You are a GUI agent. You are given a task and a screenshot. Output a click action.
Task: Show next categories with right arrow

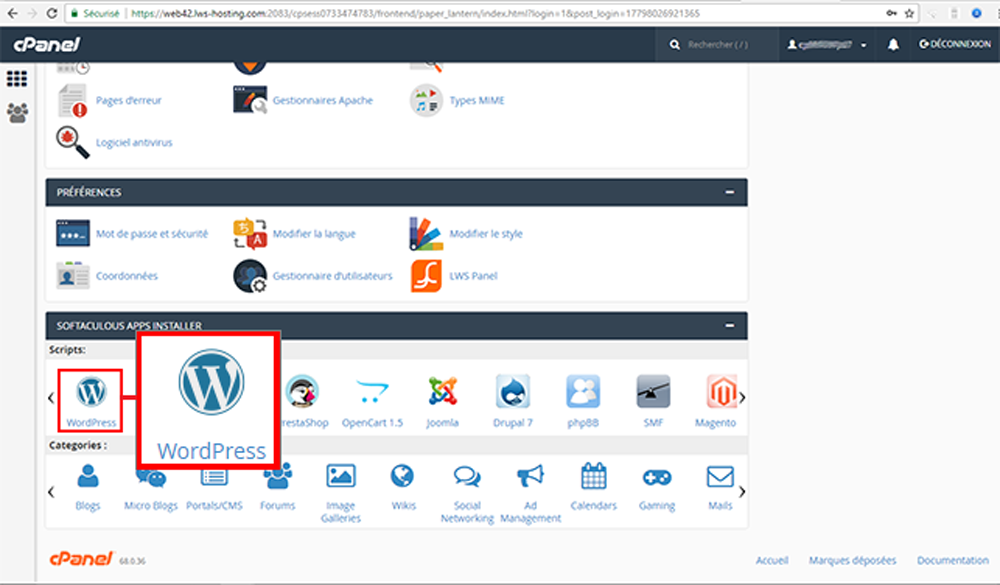pyautogui.click(x=742, y=492)
